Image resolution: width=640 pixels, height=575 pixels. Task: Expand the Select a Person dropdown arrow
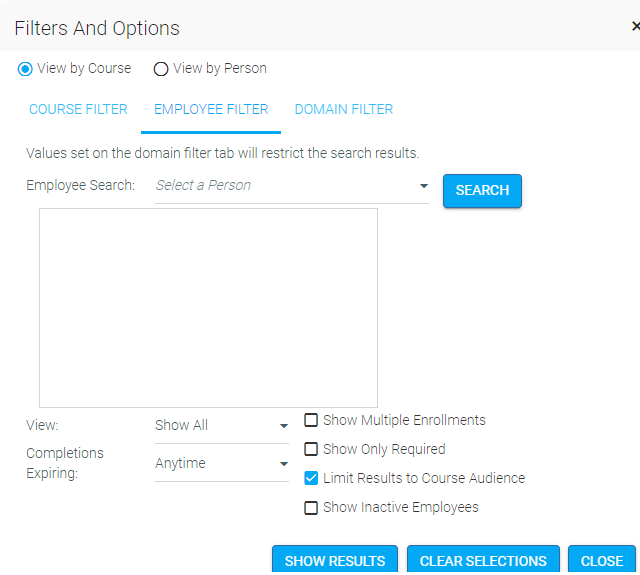(424, 186)
